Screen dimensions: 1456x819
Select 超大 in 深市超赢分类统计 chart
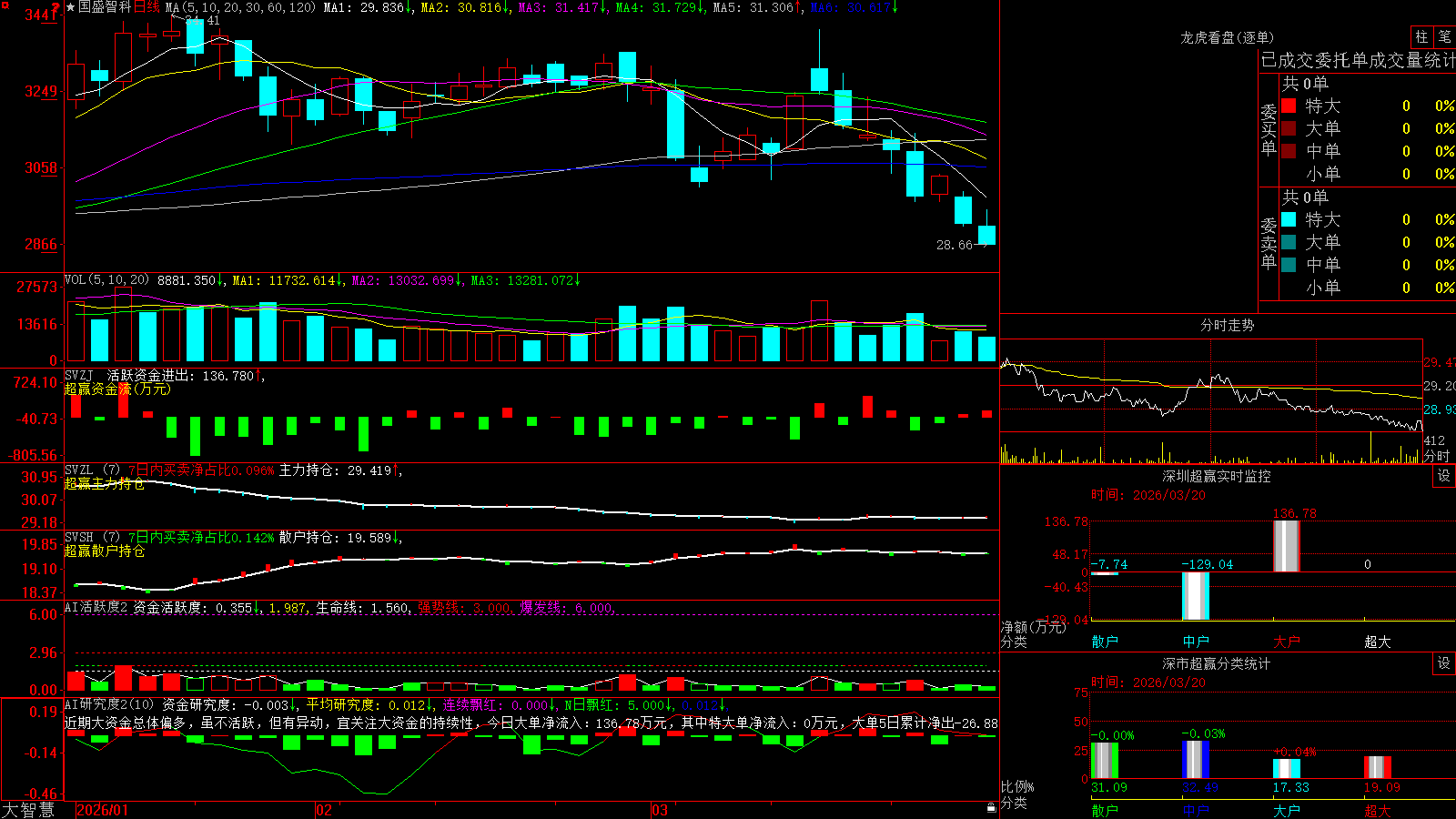pyautogui.click(x=1378, y=811)
